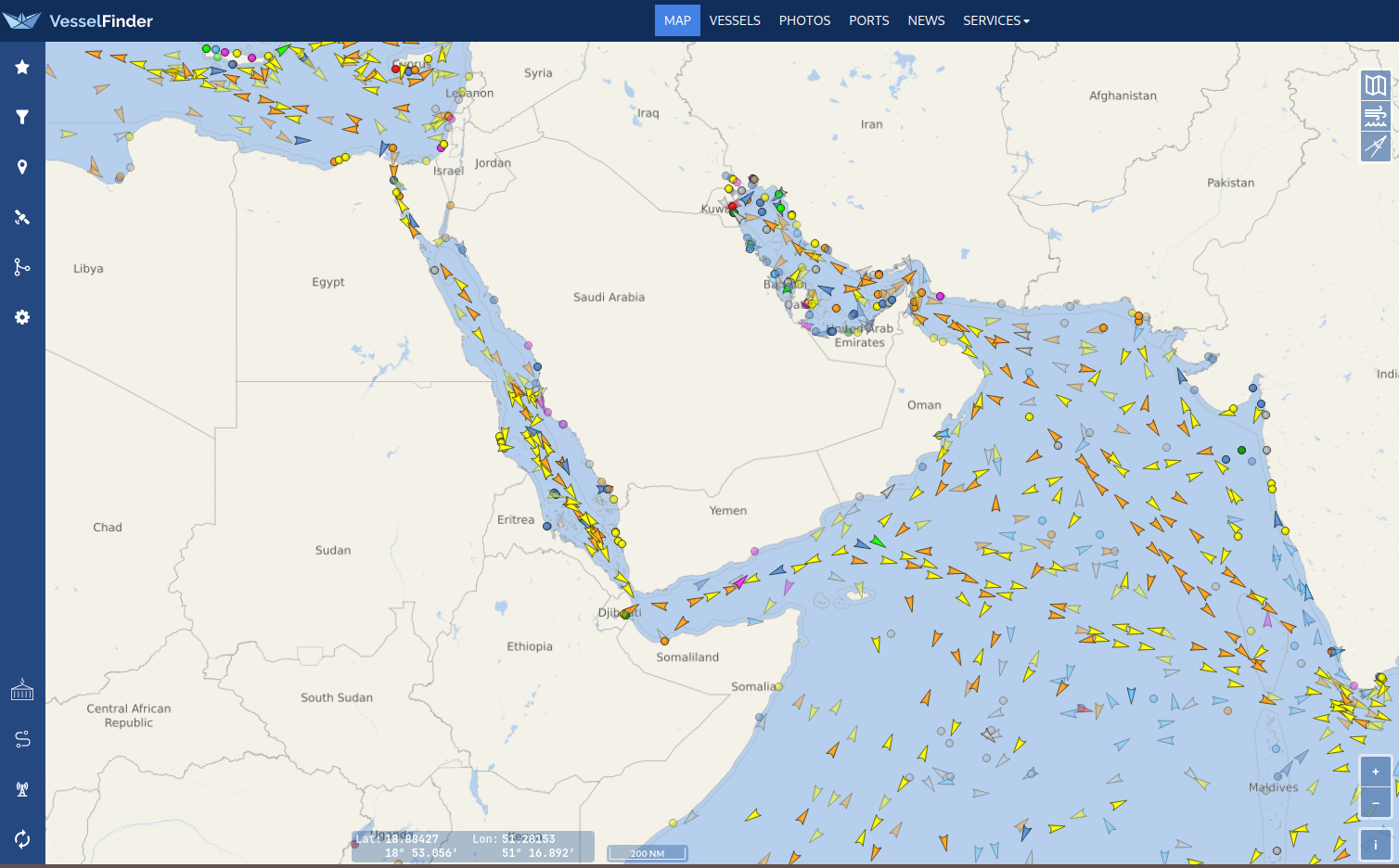The width and height of the screenshot is (1399, 868).
Task: Toggle the map type layer button
Action: coord(1375,85)
